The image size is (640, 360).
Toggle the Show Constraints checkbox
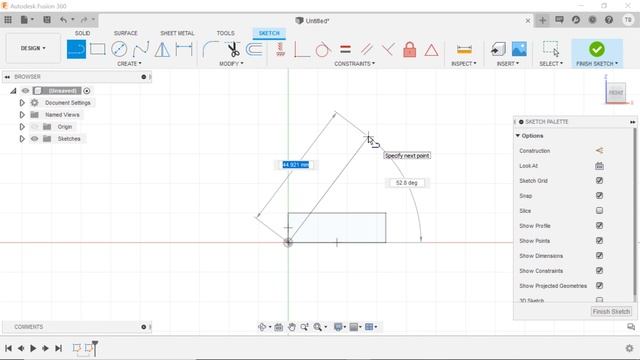coord(599,271)
